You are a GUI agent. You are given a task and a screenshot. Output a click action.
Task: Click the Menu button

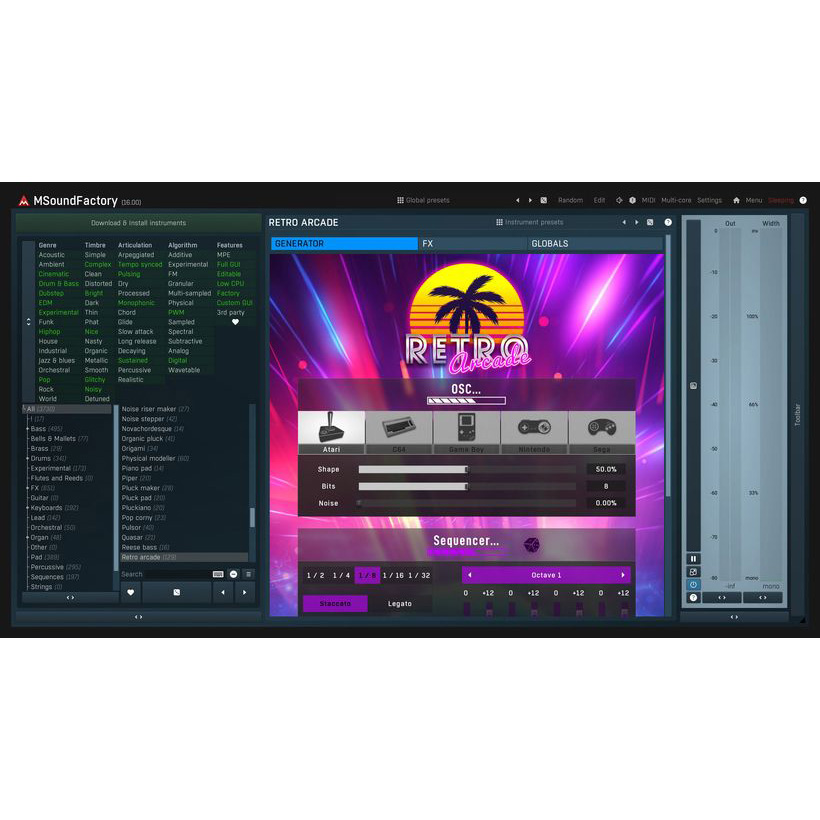754,200
